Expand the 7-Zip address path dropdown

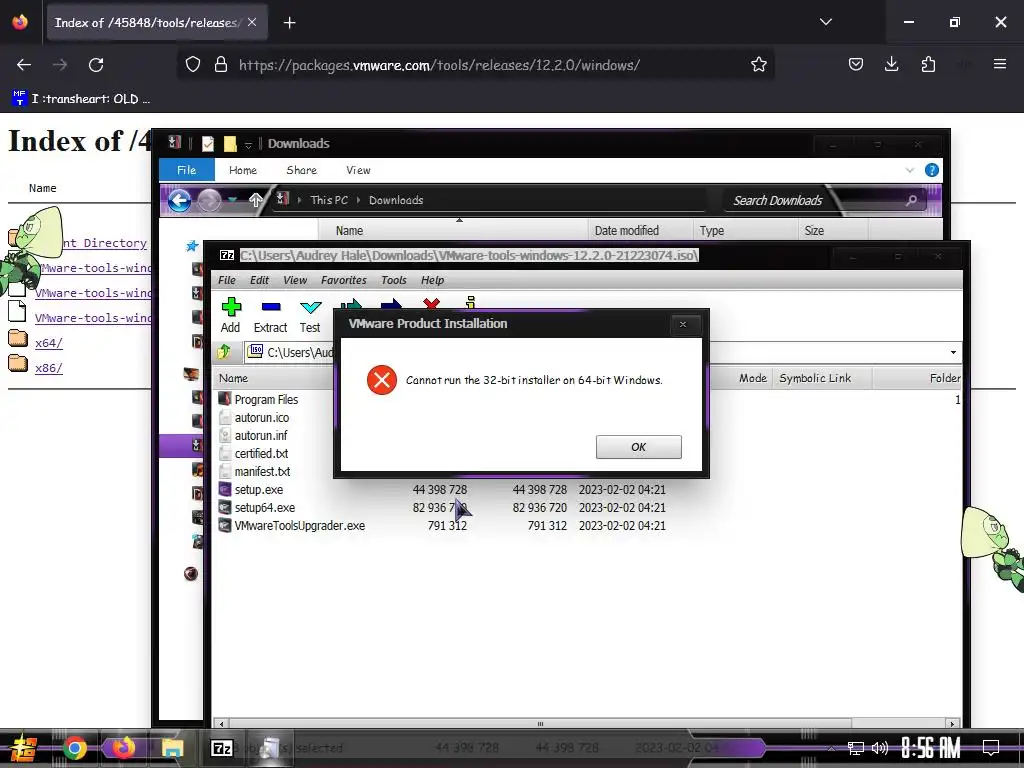click(953, 353)
